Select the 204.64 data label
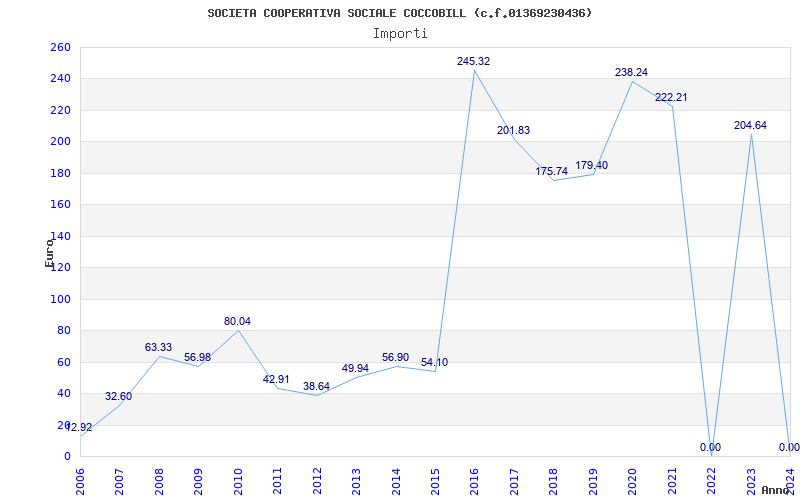This screenshot has height=500, width=800. (750, 126)
